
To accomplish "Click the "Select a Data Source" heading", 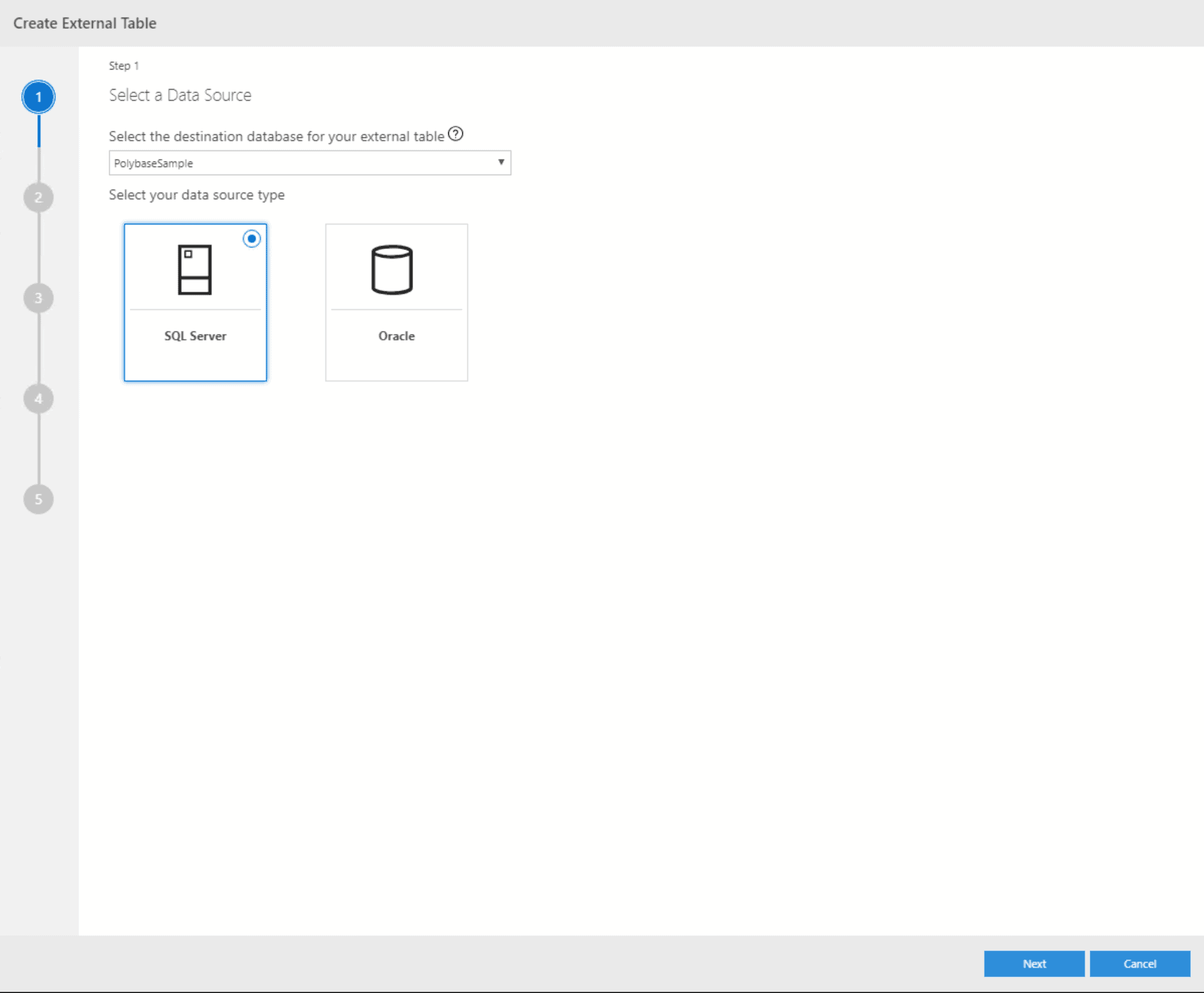I will point(180,95).
